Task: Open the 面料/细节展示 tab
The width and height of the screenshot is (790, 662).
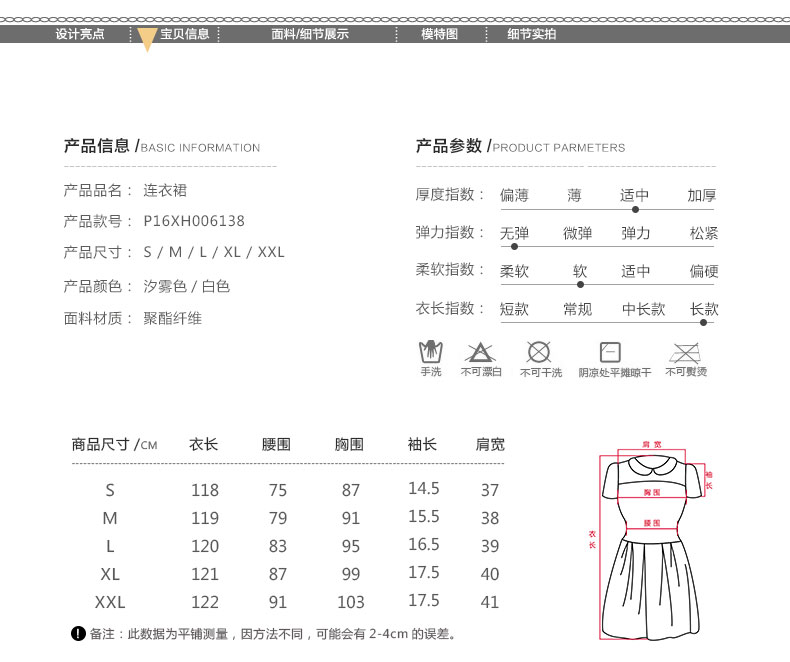Action: [x=310, y=34]
